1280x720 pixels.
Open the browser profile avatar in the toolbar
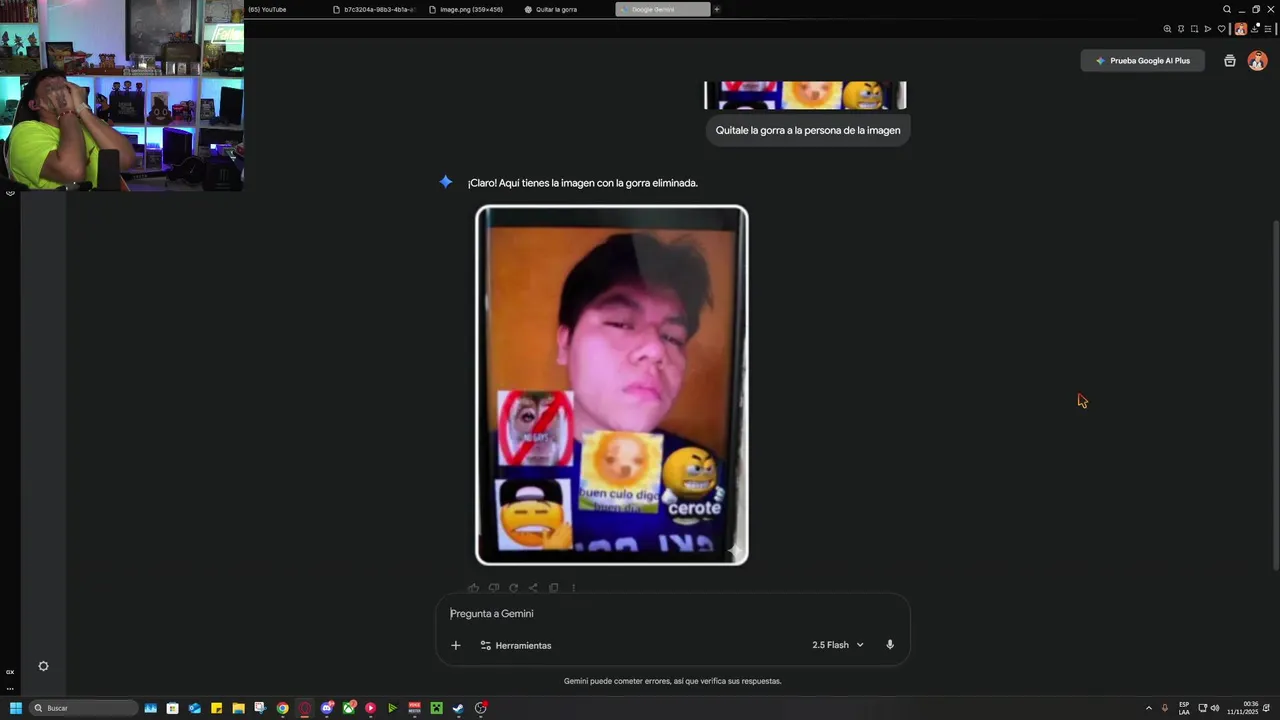pyautogui.click(x=1241, y=29)
